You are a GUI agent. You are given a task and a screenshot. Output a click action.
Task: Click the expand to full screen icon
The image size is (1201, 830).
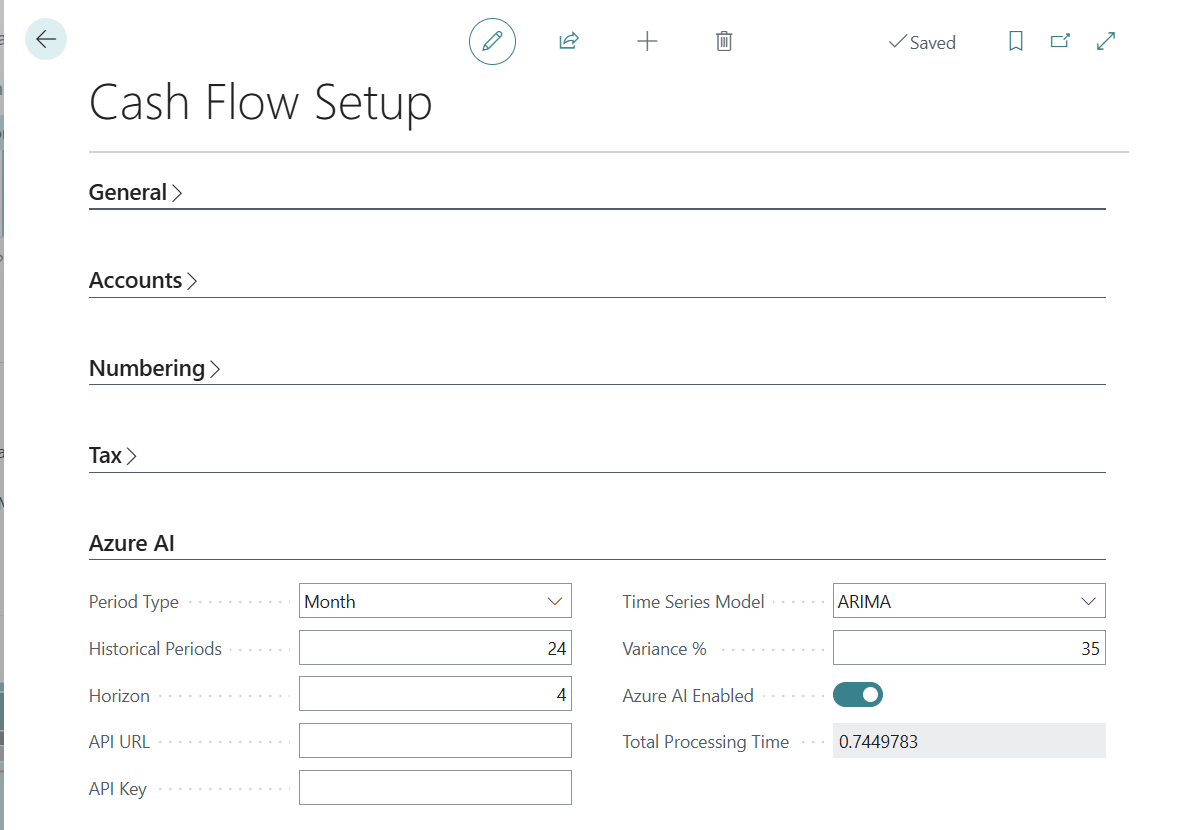[x=1106, y=42]
